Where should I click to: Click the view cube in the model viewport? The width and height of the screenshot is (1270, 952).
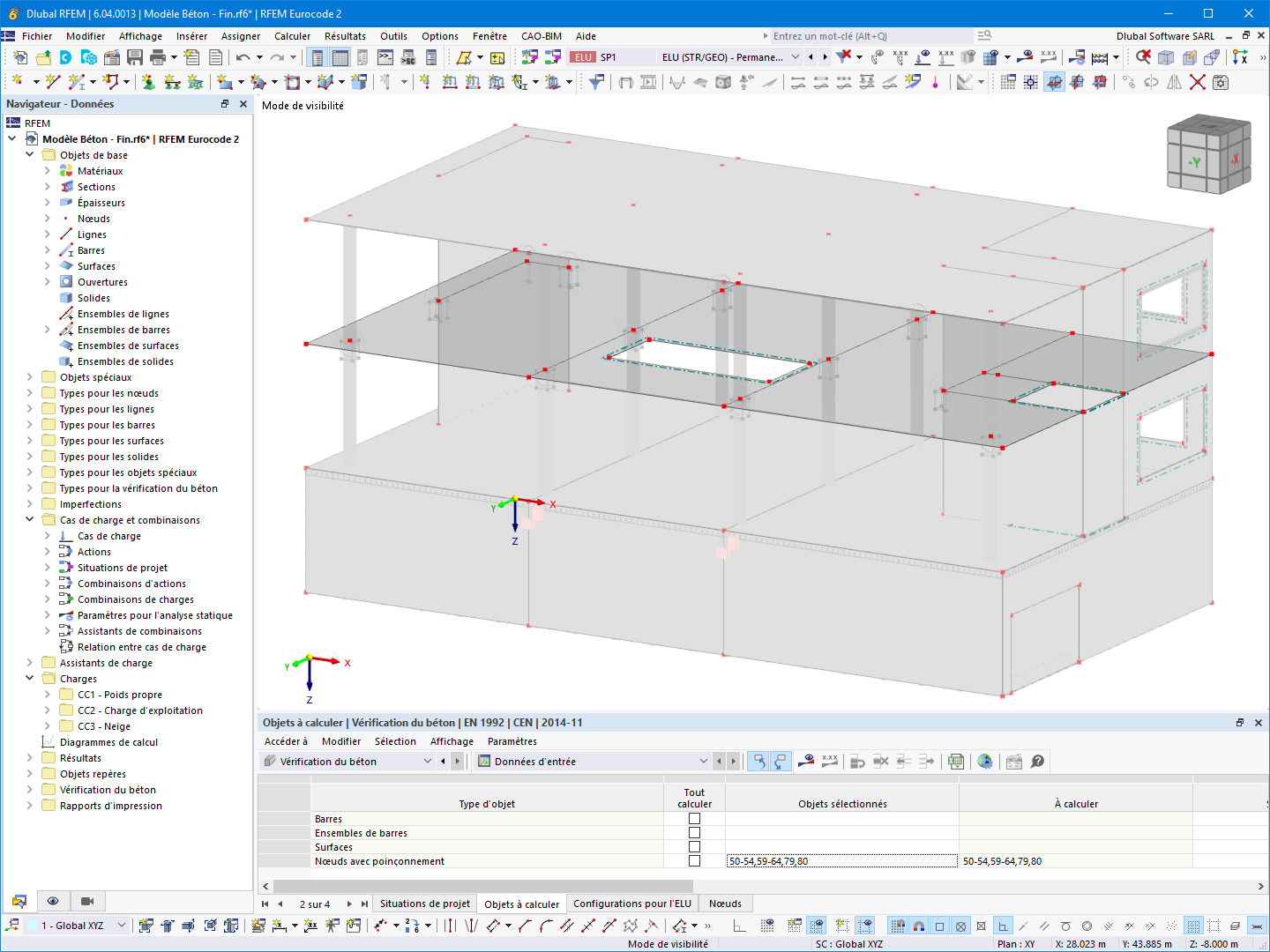point(1207,155)
